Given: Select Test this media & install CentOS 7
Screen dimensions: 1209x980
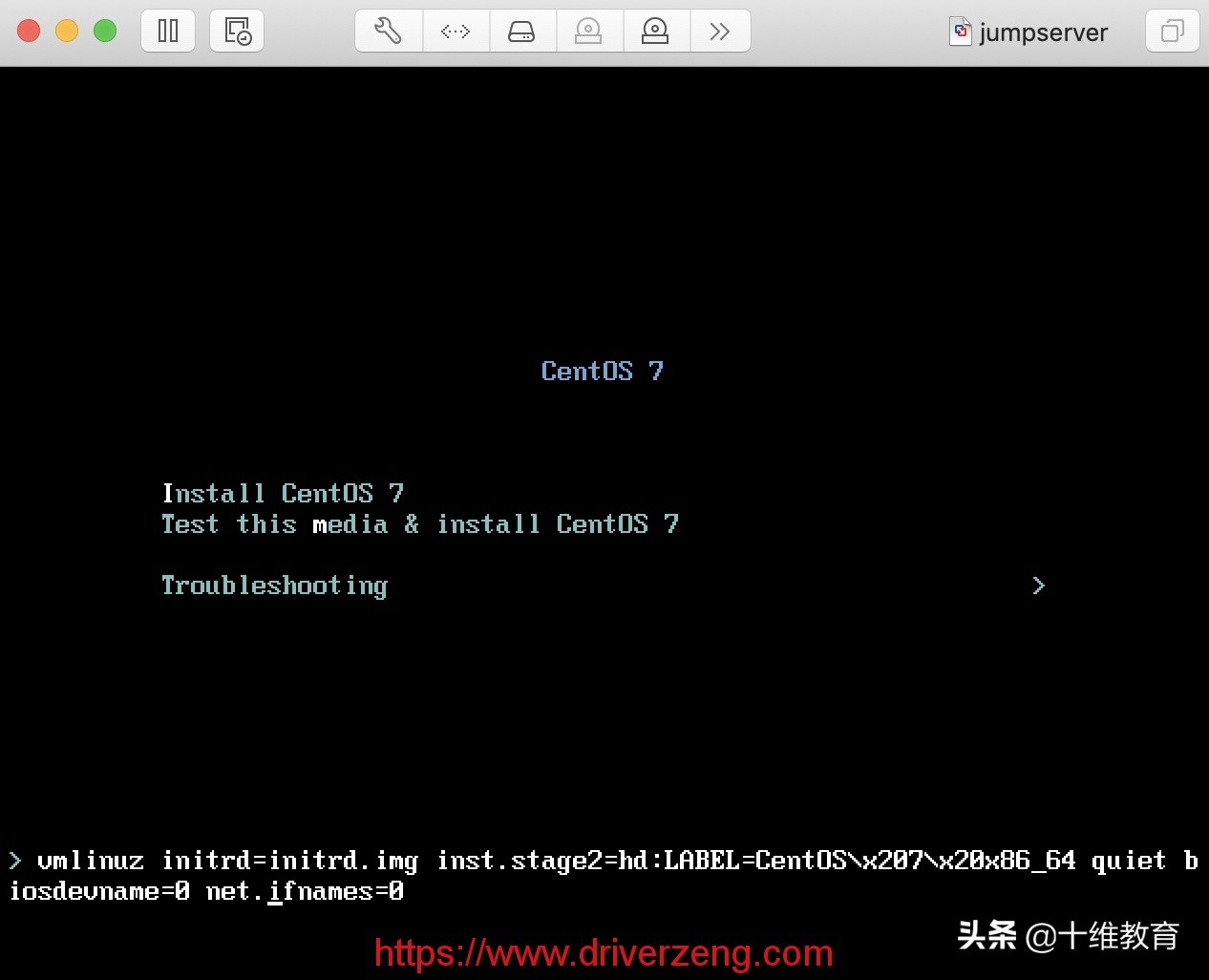Looking at the screenshot, I should [420, 524].
